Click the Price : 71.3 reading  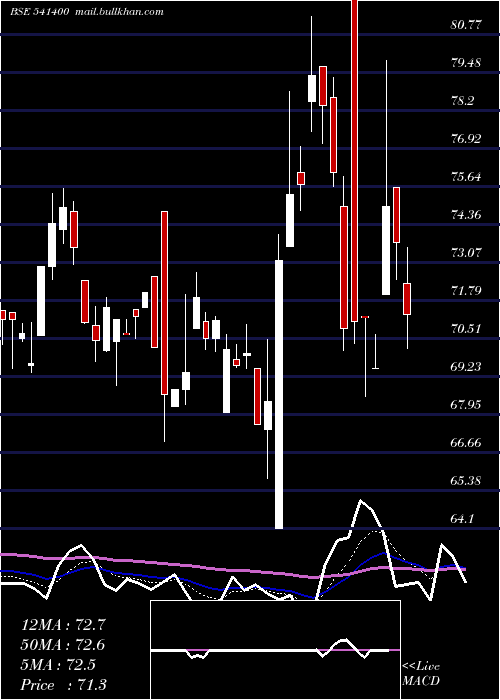pyautogui.click(x=63, y=685)
